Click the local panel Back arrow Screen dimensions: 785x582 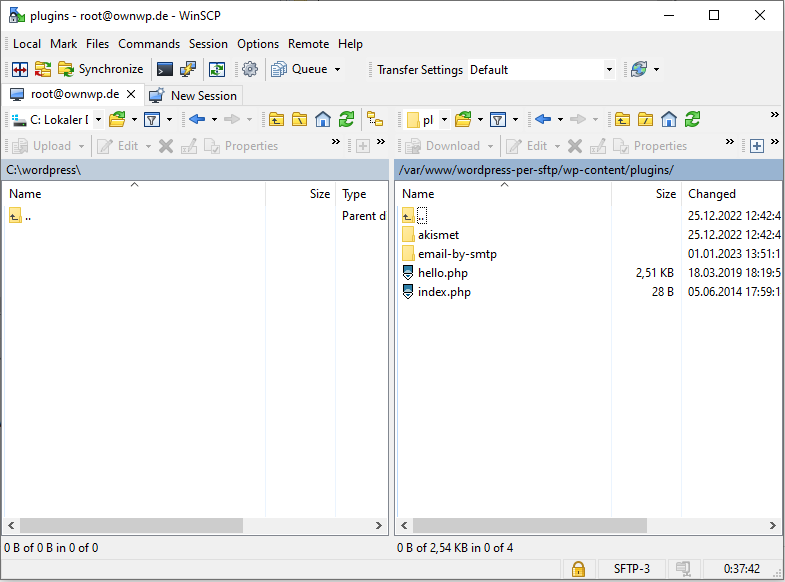197,119
